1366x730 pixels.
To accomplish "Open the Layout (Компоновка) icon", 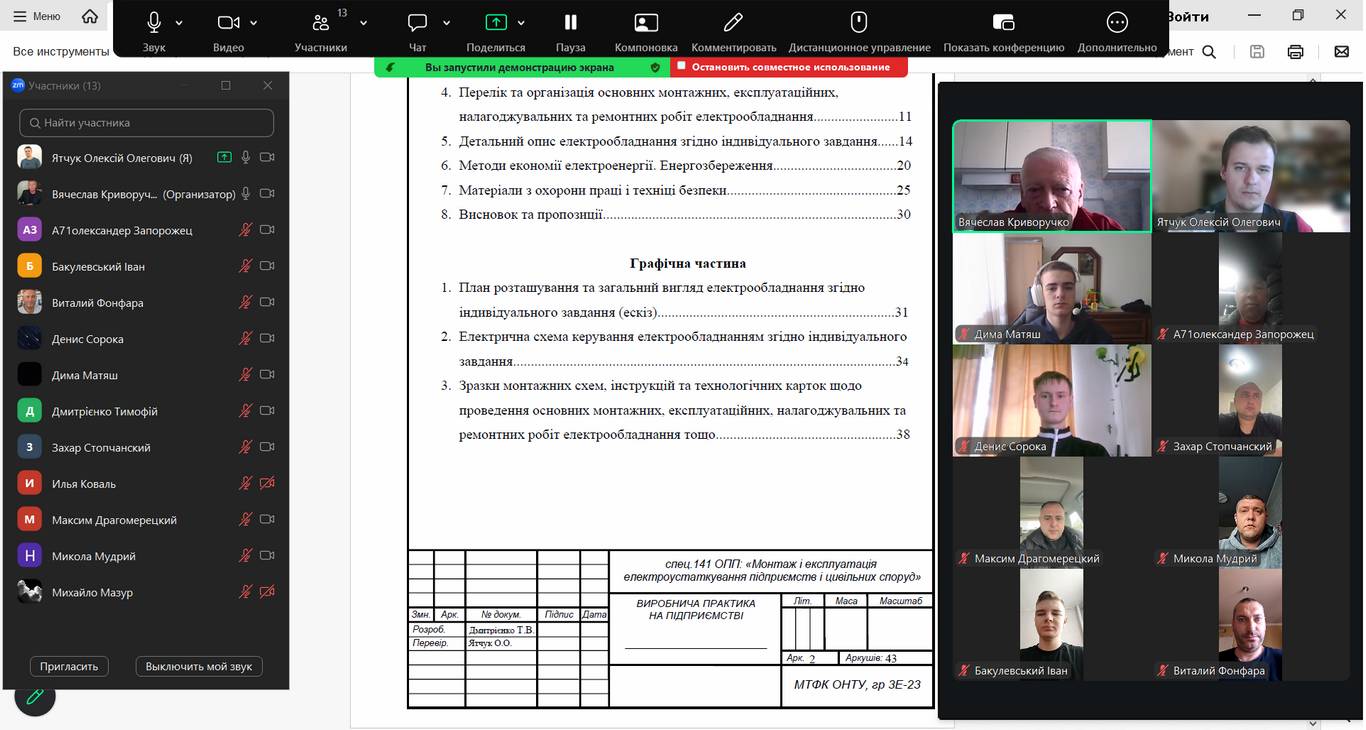I will pos(646,23).
